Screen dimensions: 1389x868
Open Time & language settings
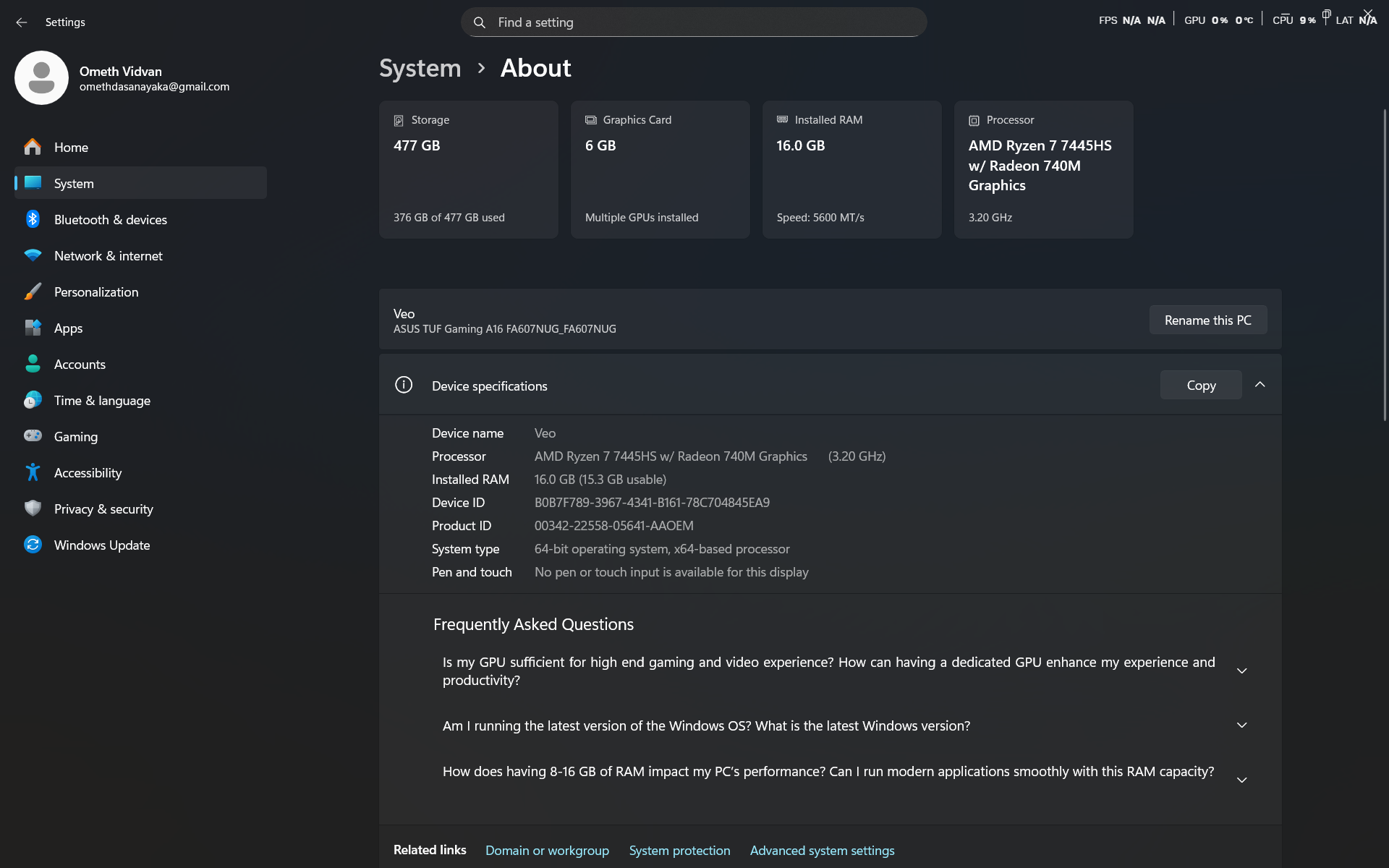click(140, 400)
